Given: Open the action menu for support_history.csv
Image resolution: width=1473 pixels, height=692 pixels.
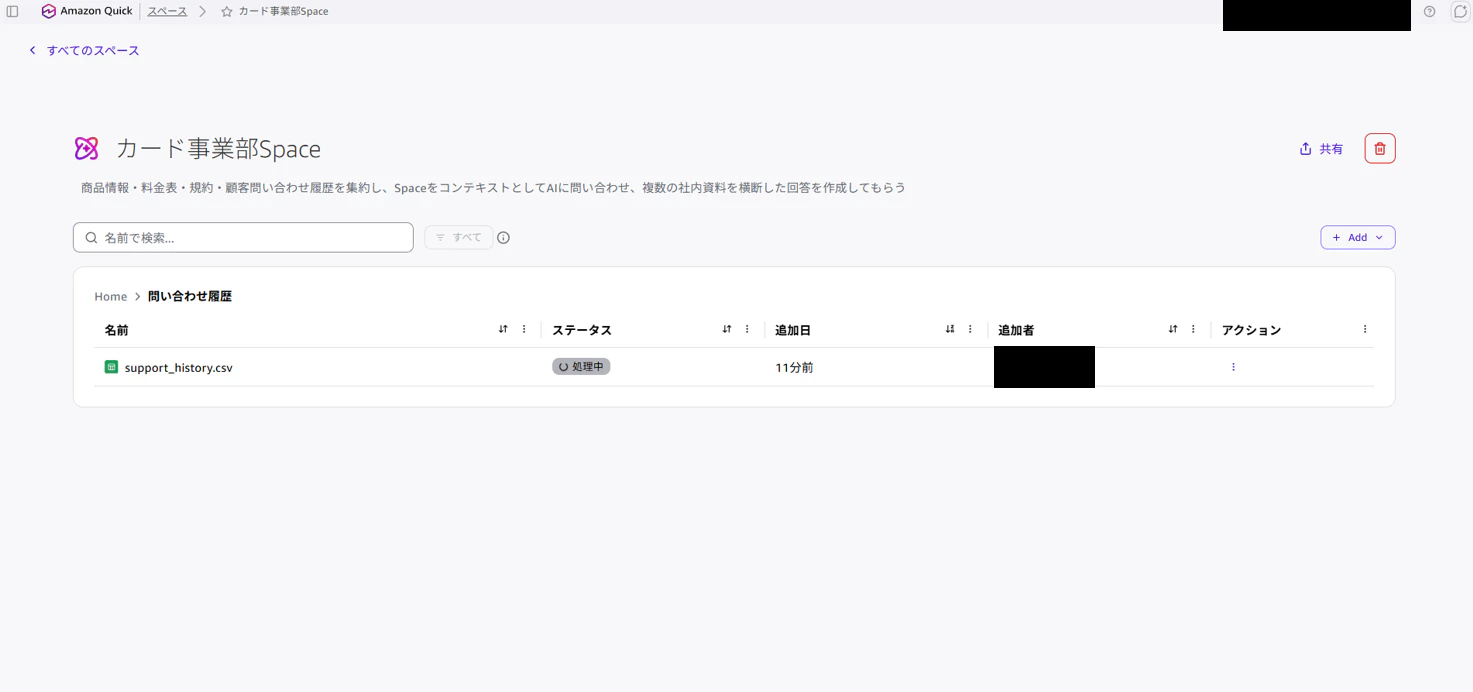Looking at the screenshot, I should tap(1233, 367).
